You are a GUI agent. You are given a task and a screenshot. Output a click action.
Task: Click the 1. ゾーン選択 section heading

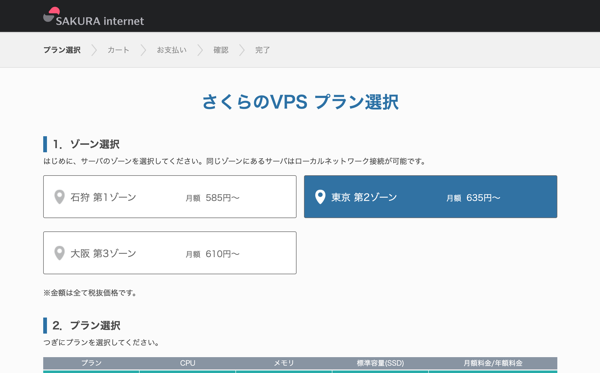(x=86, y=144)
